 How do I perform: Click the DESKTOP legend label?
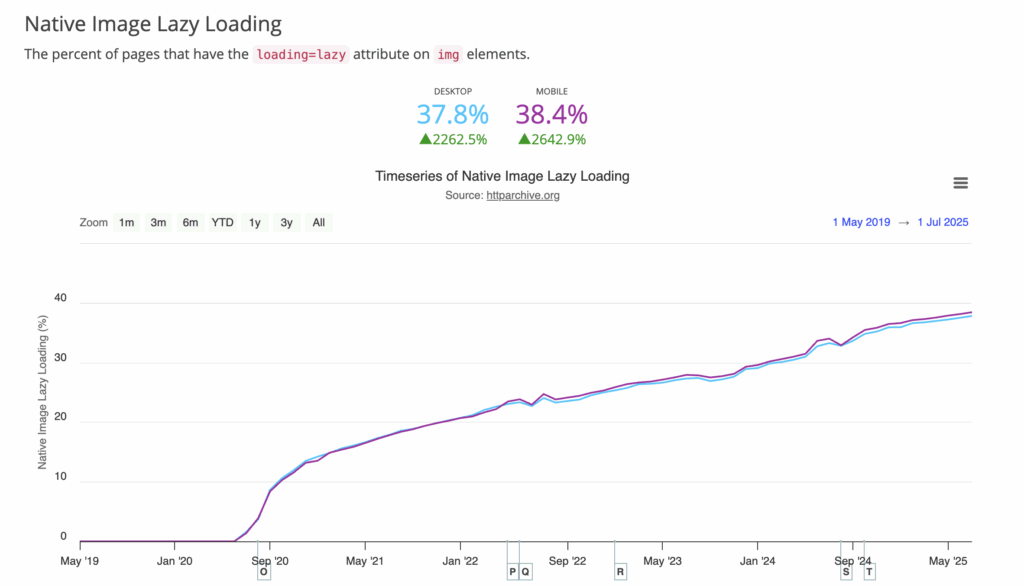[453, 91]
